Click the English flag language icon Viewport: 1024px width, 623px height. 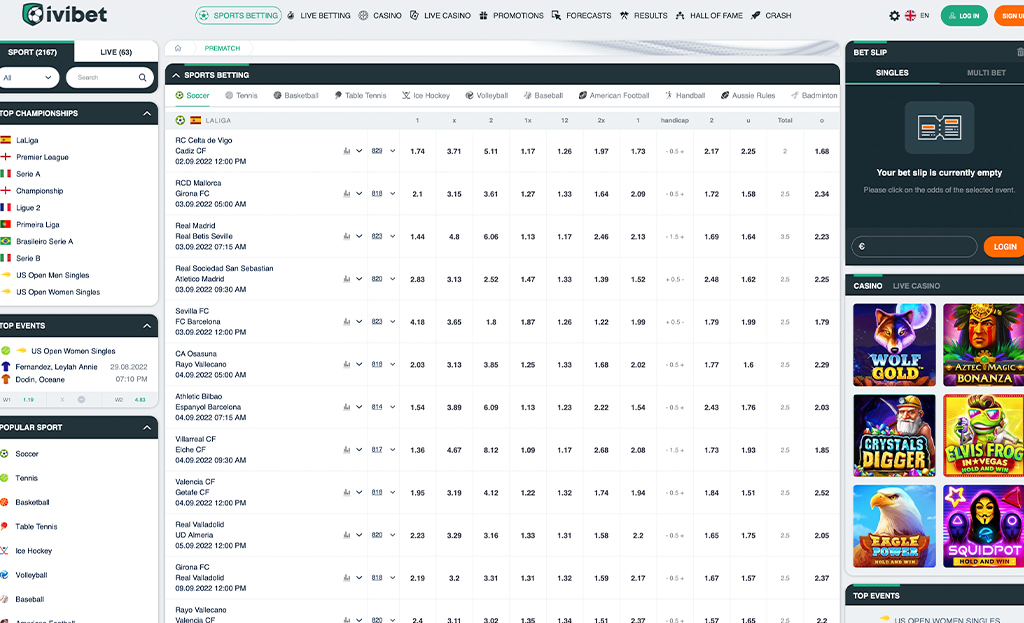click(x=910, y=16)
